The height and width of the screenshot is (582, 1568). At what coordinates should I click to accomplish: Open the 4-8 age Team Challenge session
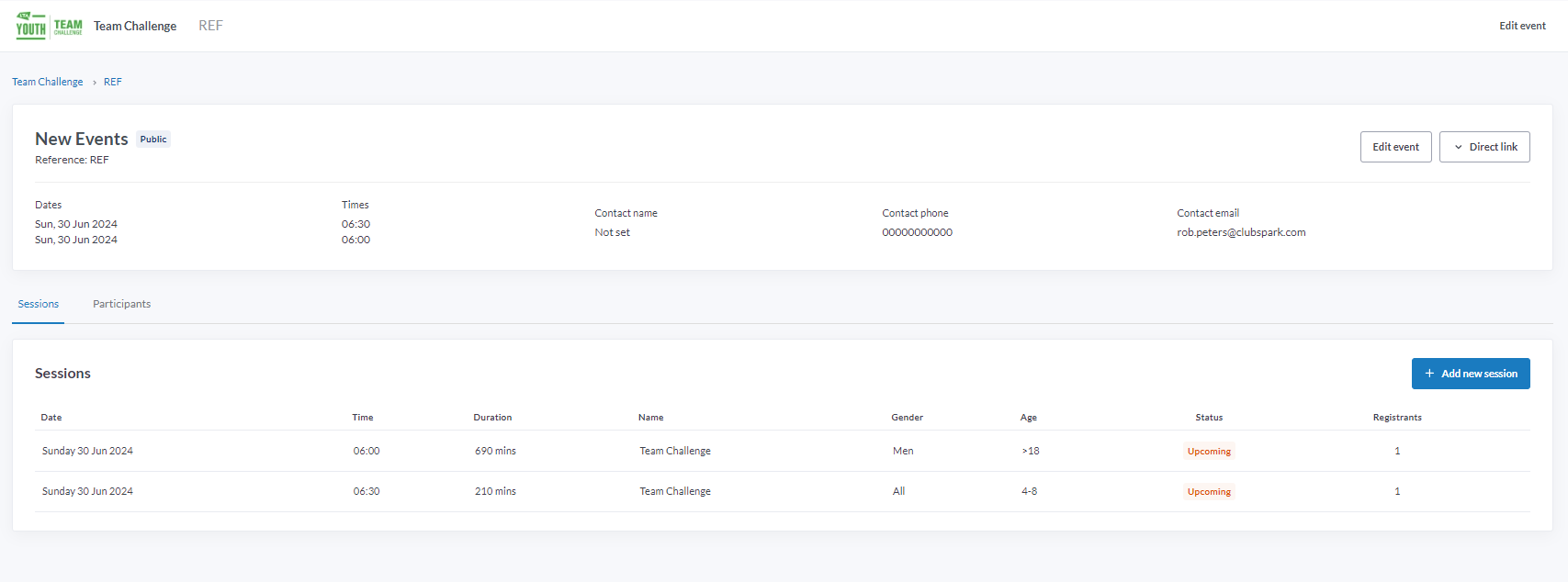[x=675, y=491]
